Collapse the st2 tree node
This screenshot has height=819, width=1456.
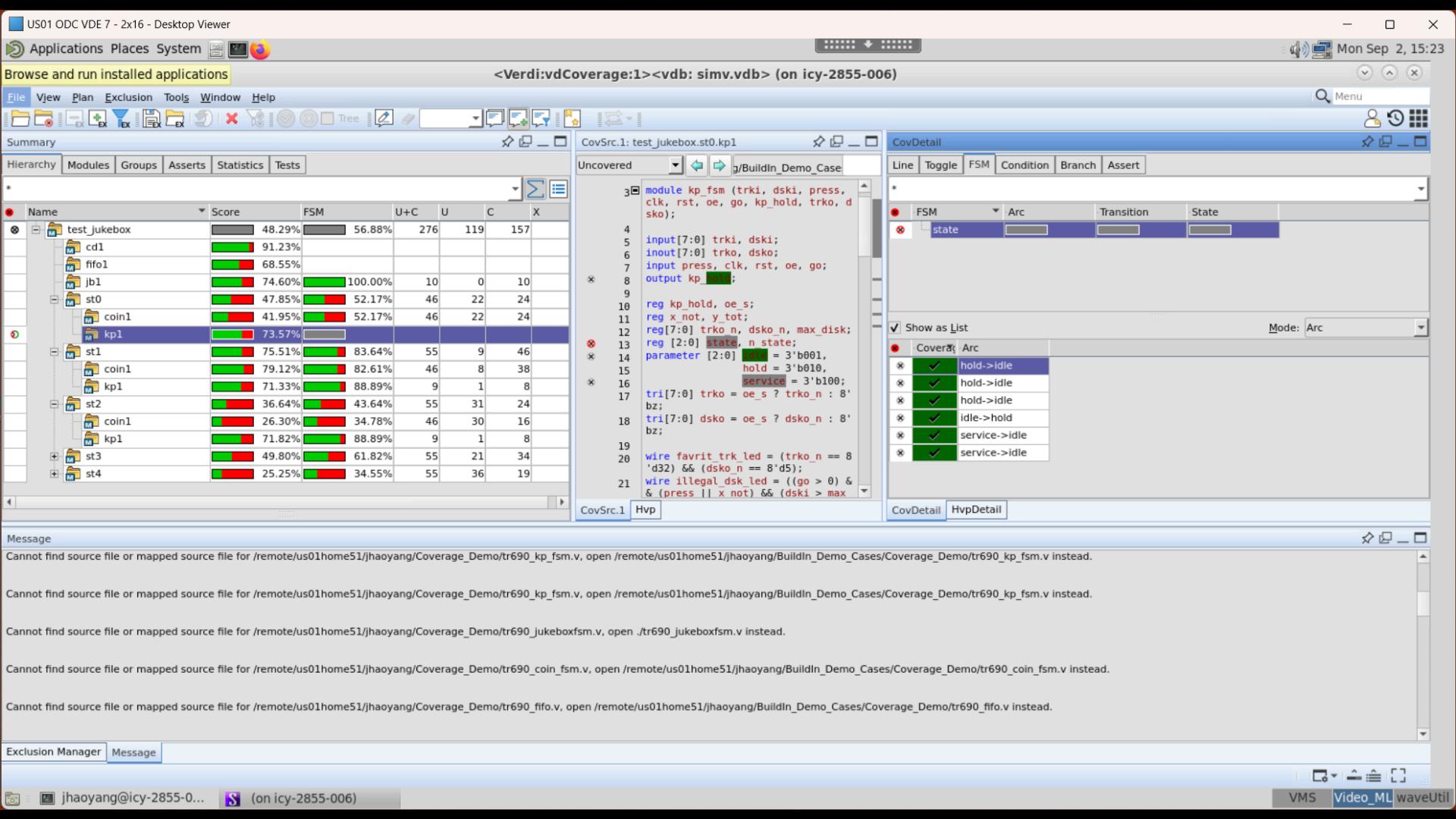coord(54,404)
